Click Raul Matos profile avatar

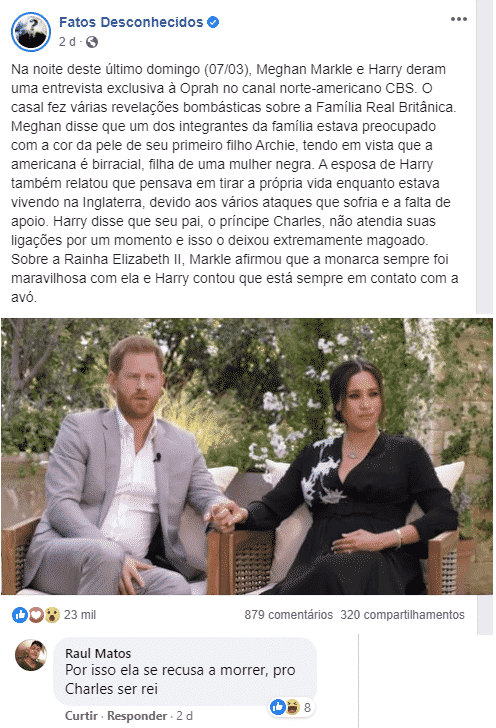[31, 655]
